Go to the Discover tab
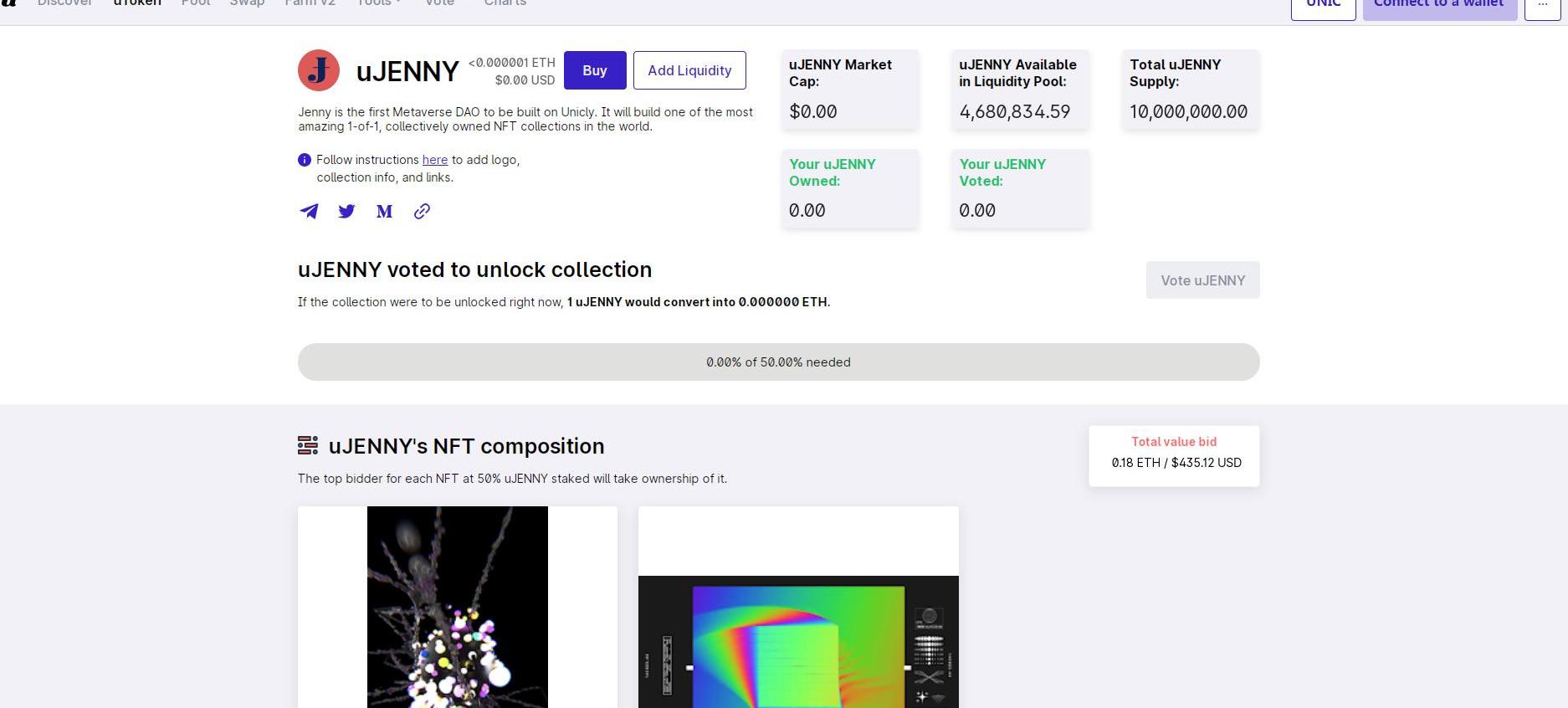The image size is (1568, 708). point(64,3)
